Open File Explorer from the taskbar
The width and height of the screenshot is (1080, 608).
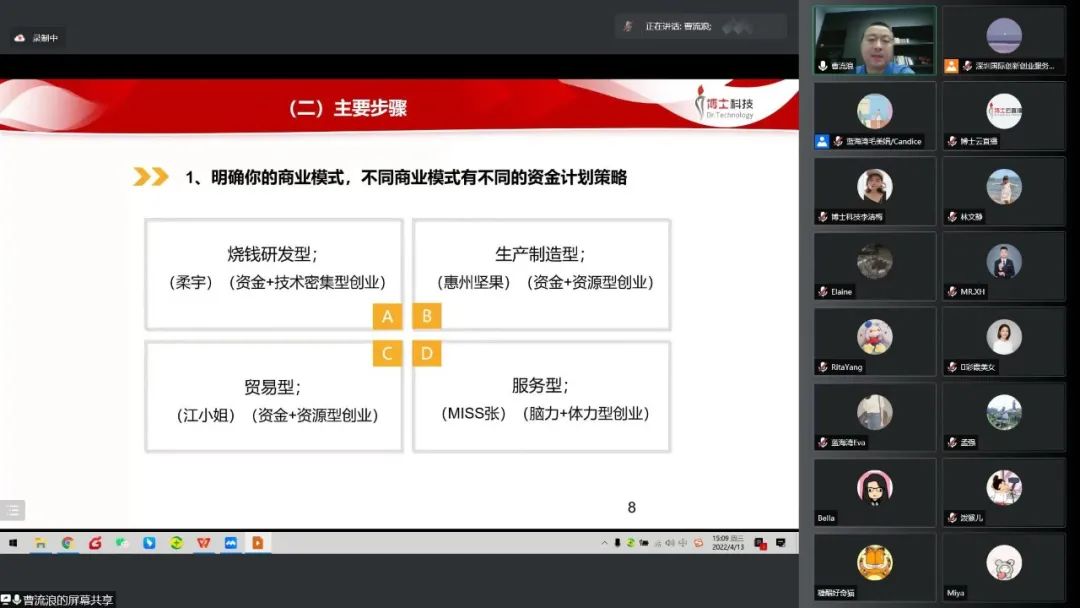[41, 543]
